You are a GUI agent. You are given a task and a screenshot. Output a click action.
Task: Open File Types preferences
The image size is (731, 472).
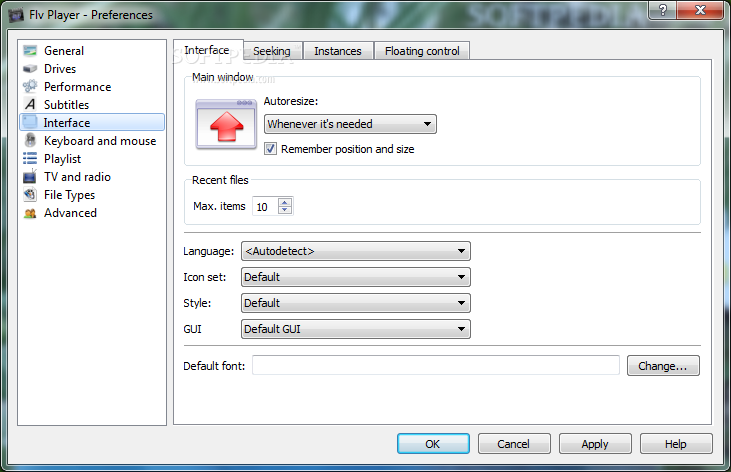pyautogui.click(x=69, y=194)
